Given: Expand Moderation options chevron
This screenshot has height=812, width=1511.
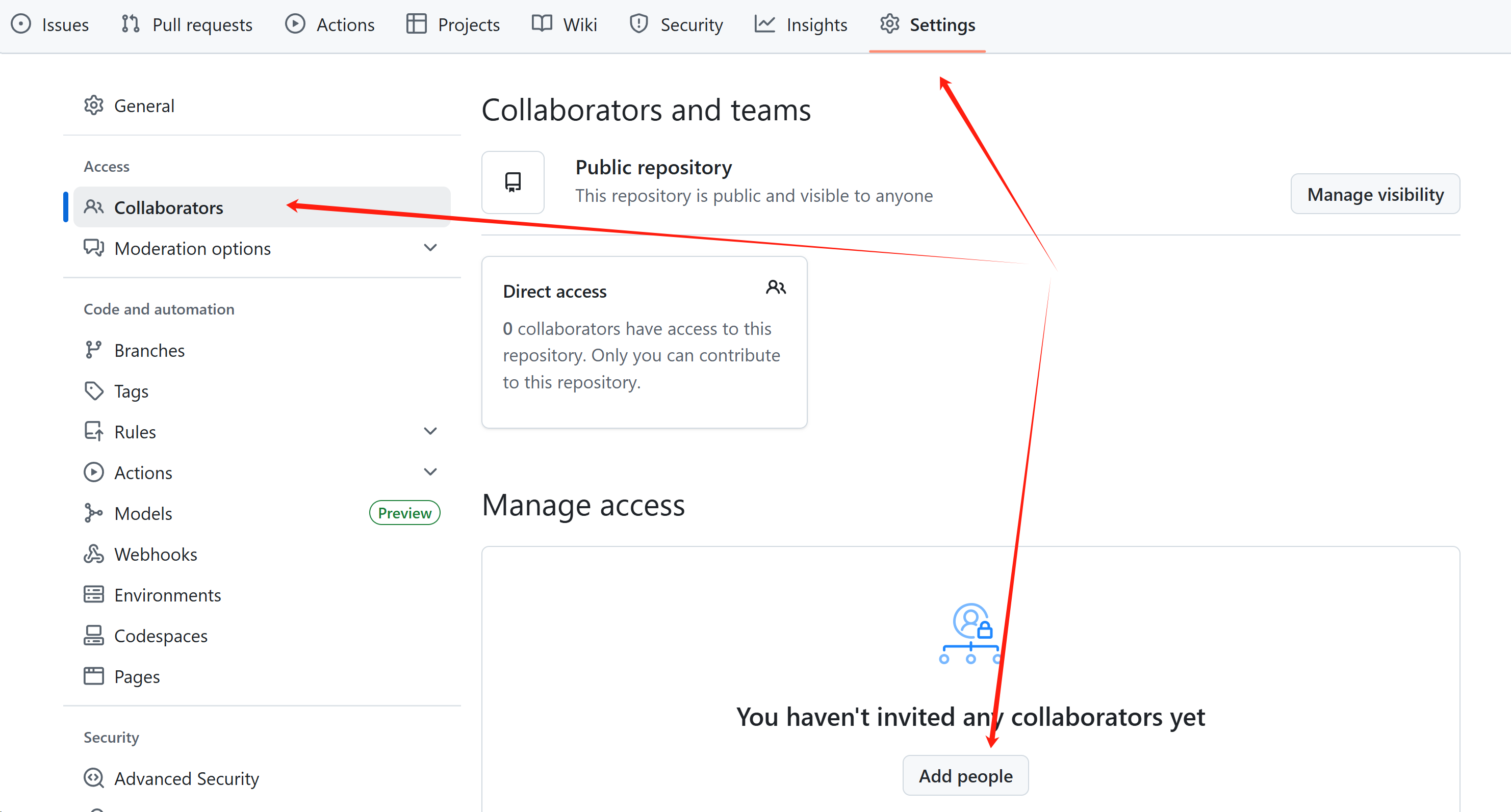Looking at the screenshot, I should pos(430,248).
